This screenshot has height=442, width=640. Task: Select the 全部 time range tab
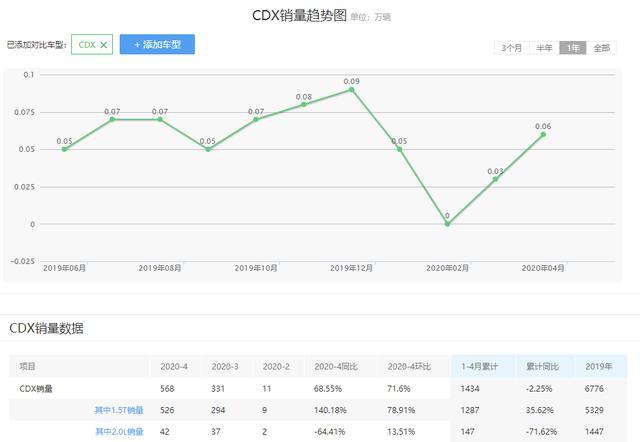pos(601,48)
